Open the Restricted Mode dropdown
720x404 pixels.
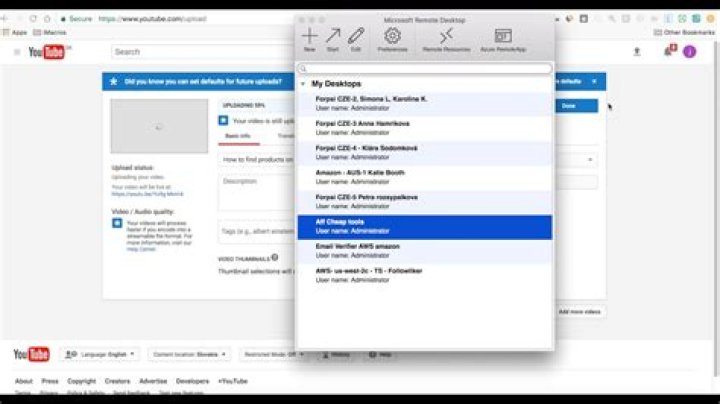click(273, 354)
